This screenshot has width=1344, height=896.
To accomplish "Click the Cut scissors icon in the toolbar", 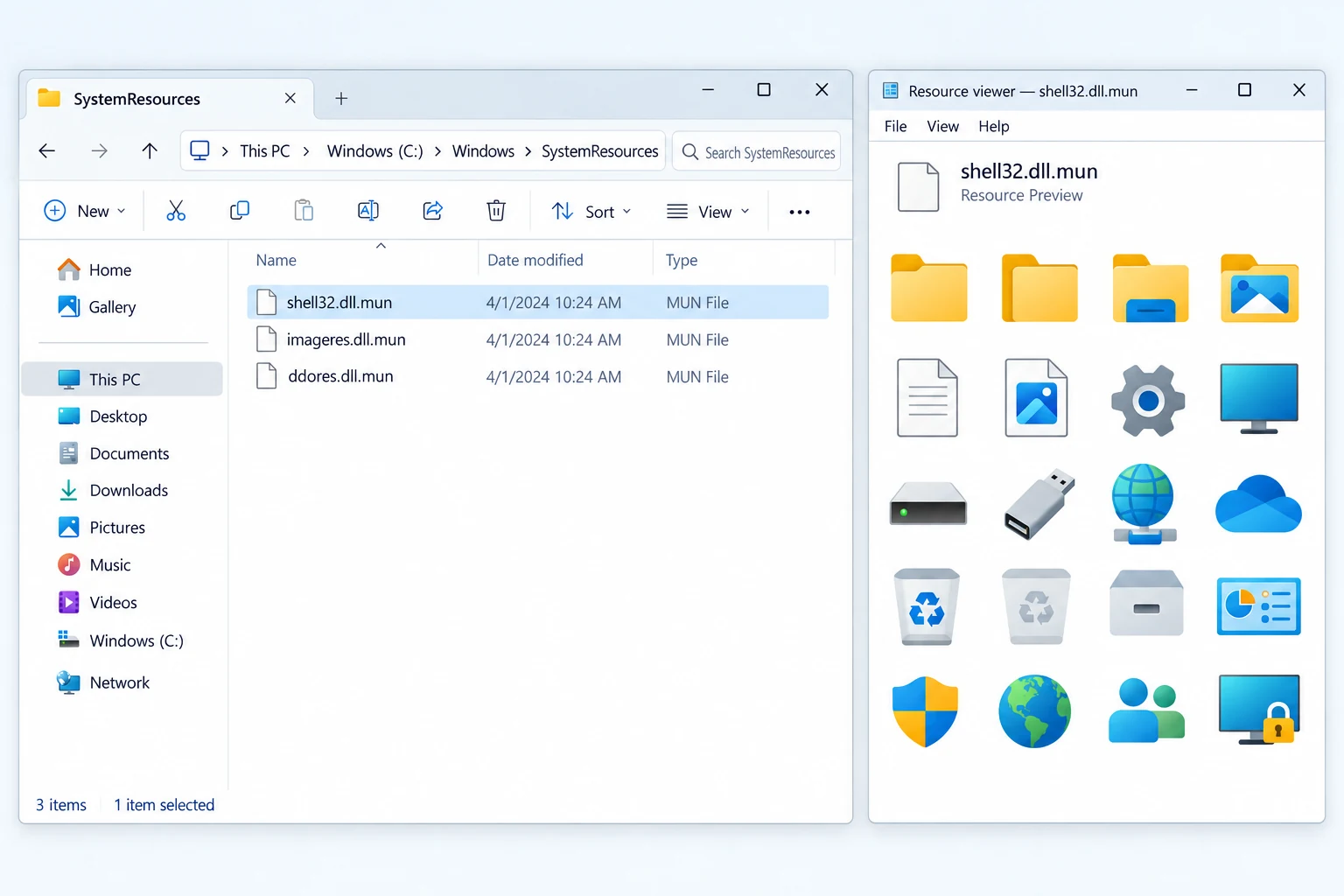I will pos(176,211).
